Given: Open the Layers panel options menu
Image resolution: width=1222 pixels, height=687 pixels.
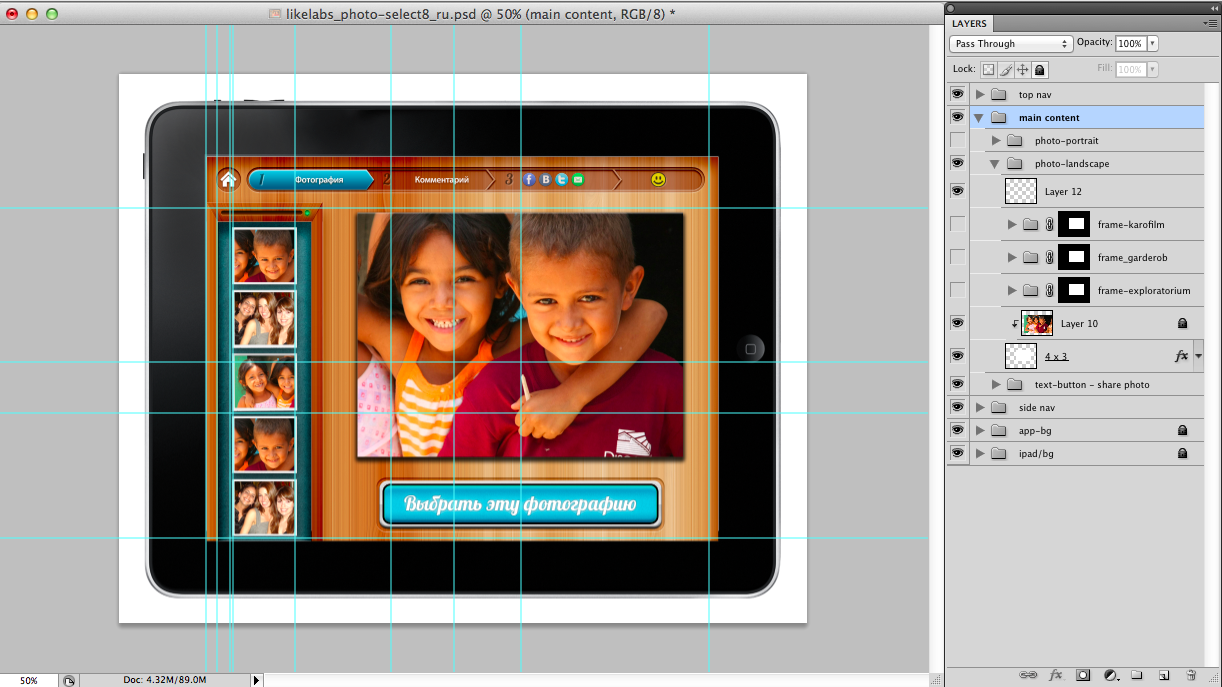Looking at the screenshot, I should (x=1210, y=23).
